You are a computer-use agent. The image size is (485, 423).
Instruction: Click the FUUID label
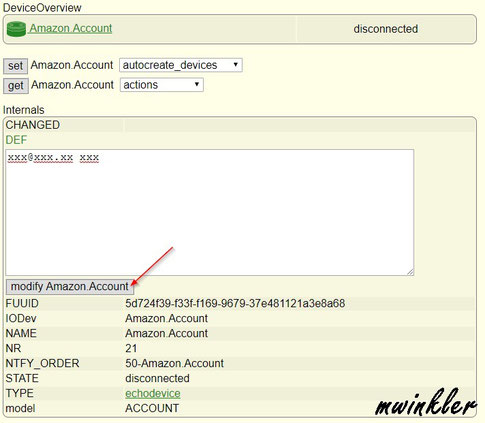[x=22, y=303]
